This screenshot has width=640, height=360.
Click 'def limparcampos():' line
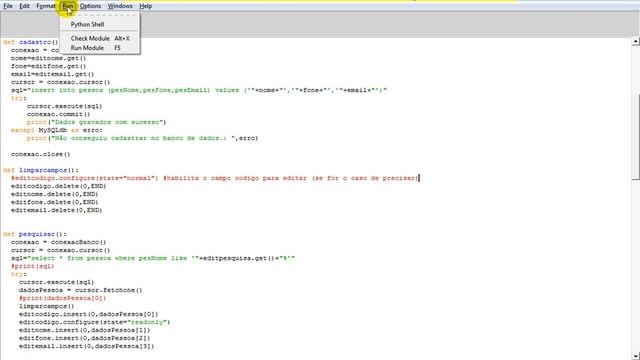40,170
